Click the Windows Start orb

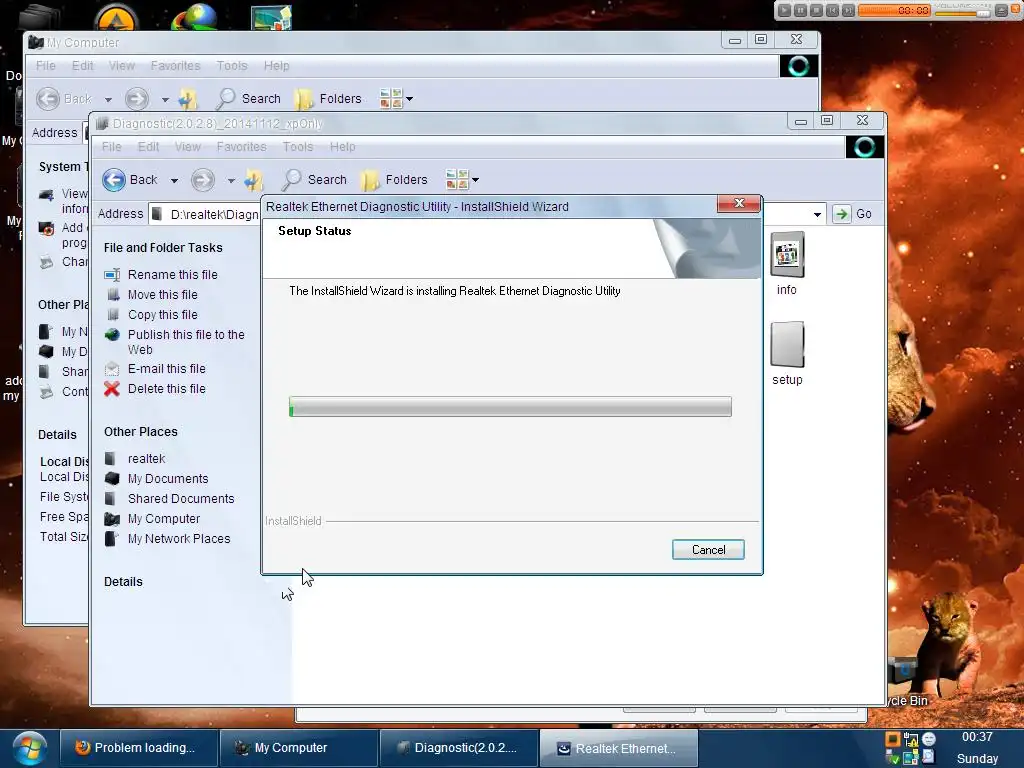(29, 748)
